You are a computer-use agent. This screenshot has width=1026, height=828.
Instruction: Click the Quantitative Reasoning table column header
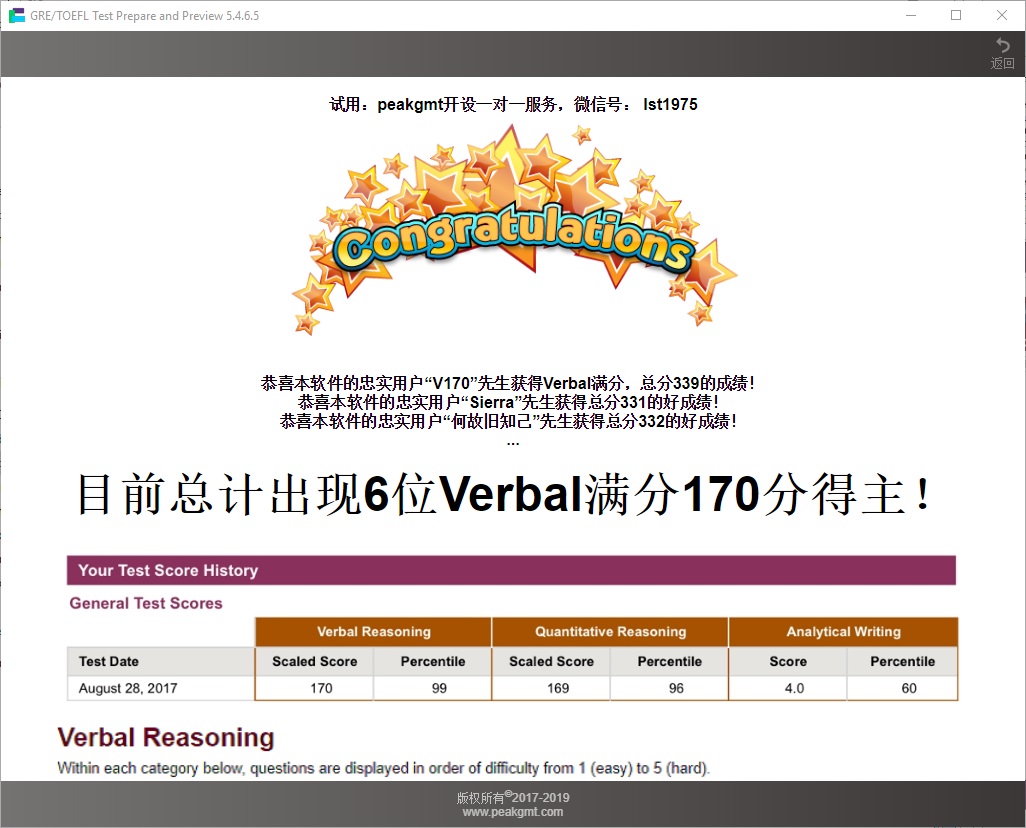coord(610,632)
